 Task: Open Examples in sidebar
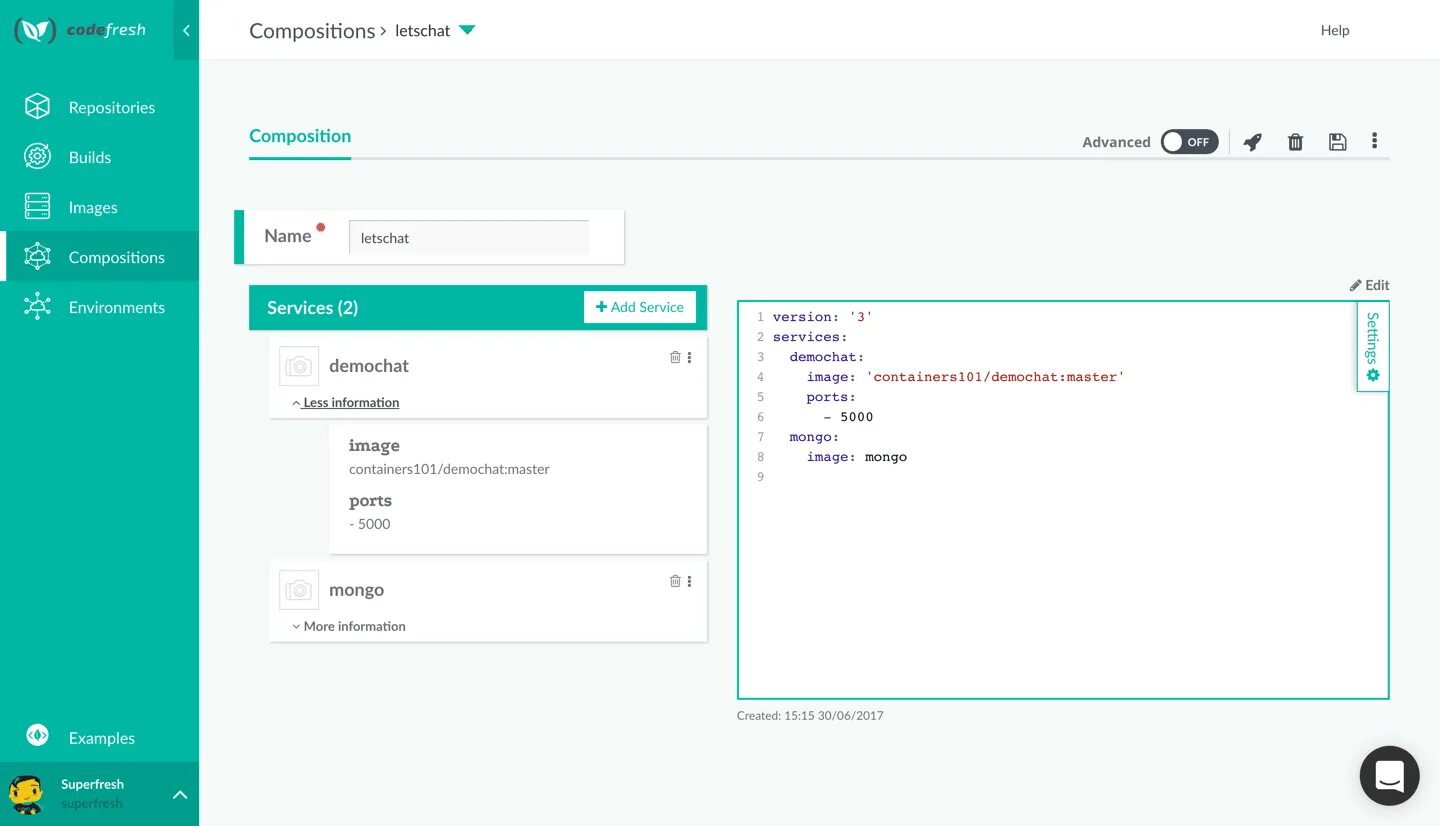pyautogui.click(x=102, y=738)
